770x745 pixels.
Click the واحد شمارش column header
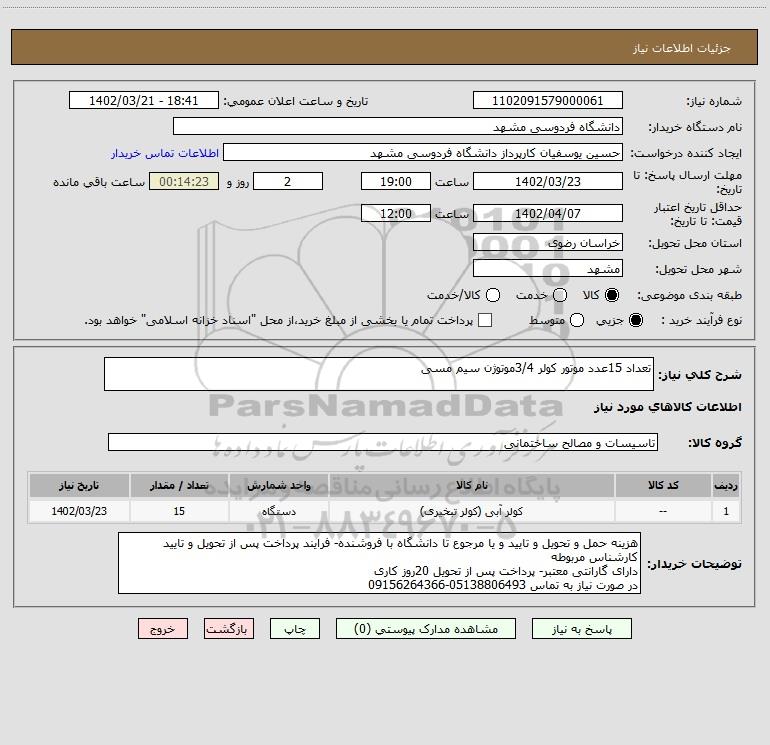(278, 485)
